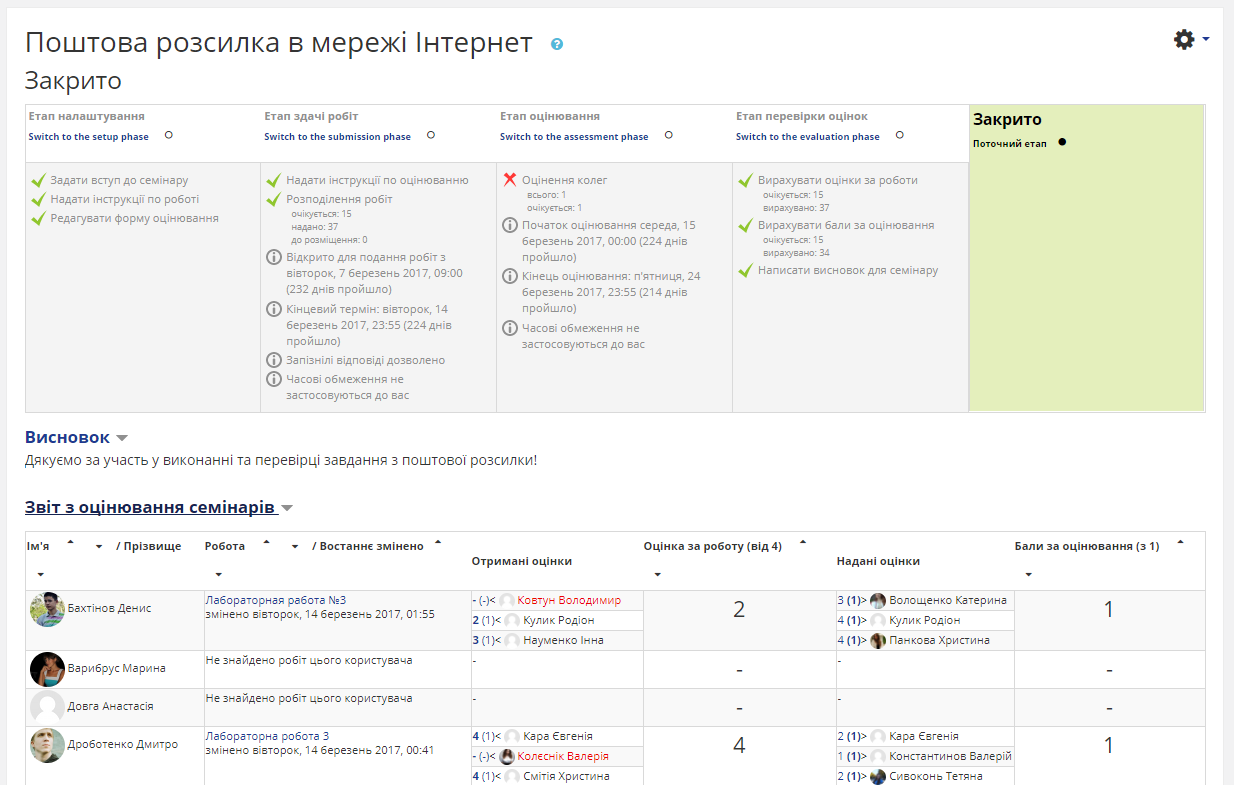
Task: Collapse the Висновок section
Action: click(122, 438)
